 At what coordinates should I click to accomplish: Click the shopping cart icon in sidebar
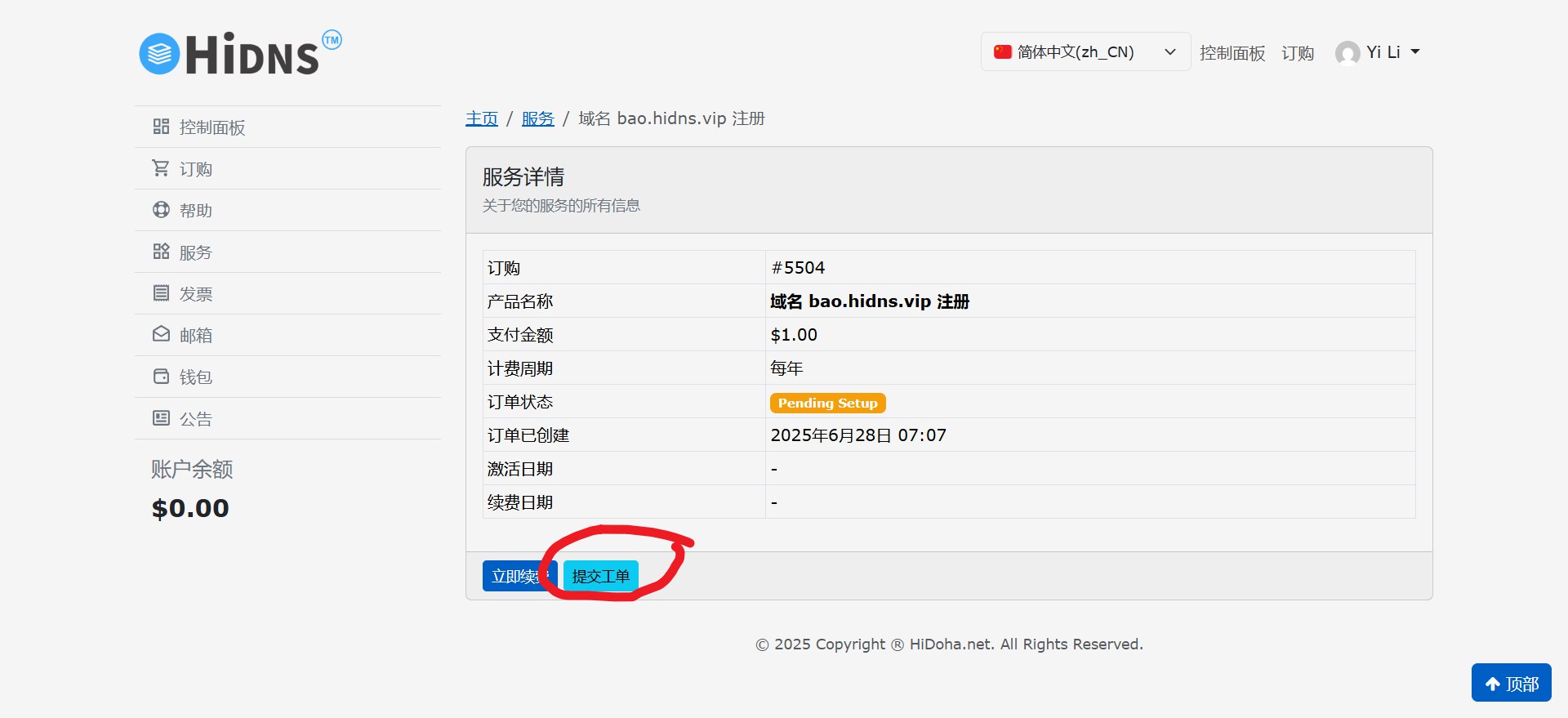pos(161,168)
